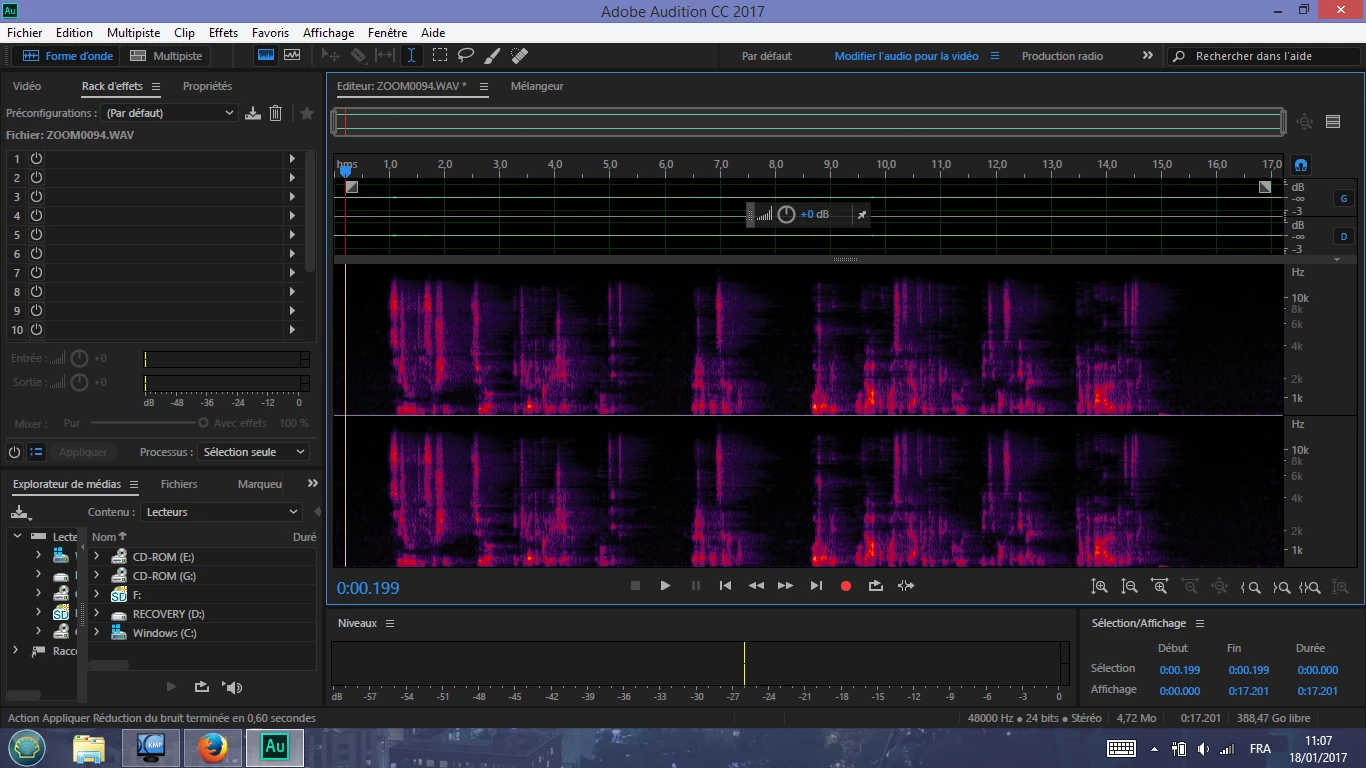
Task: Show the spectral frequency display
Action: pos(266,56)
